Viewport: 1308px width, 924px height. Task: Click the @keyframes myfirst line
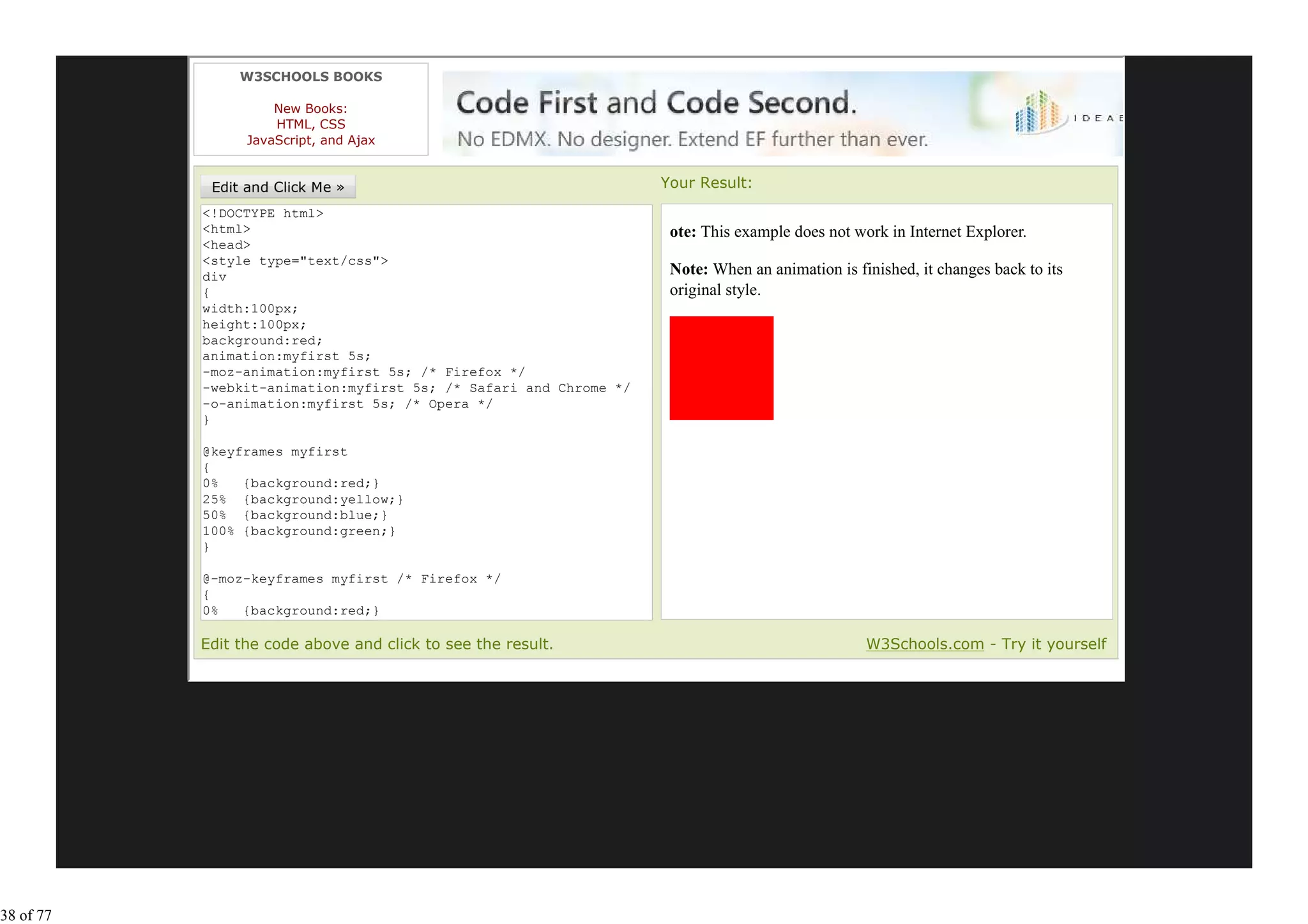click(x=275, y=452)
